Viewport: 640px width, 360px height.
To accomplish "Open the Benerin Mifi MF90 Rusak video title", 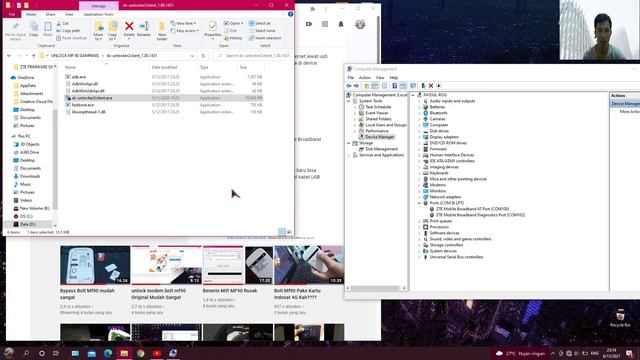I will click(230, 291).
